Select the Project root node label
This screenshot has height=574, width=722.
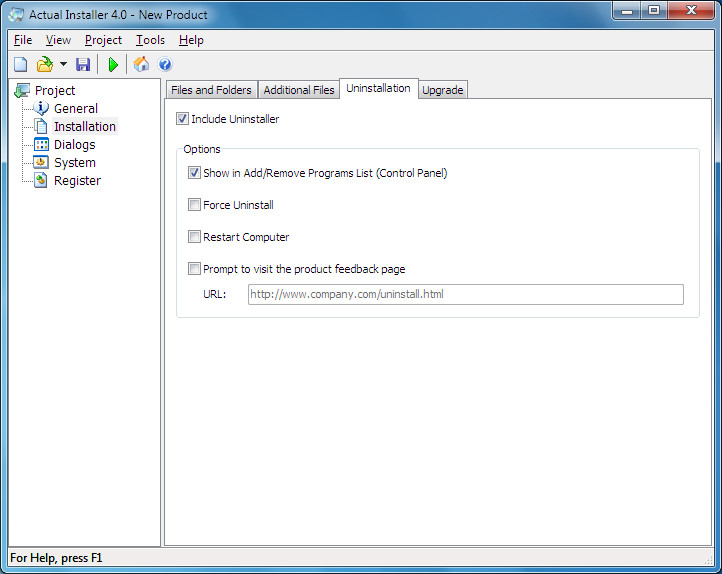click(55, 91)
